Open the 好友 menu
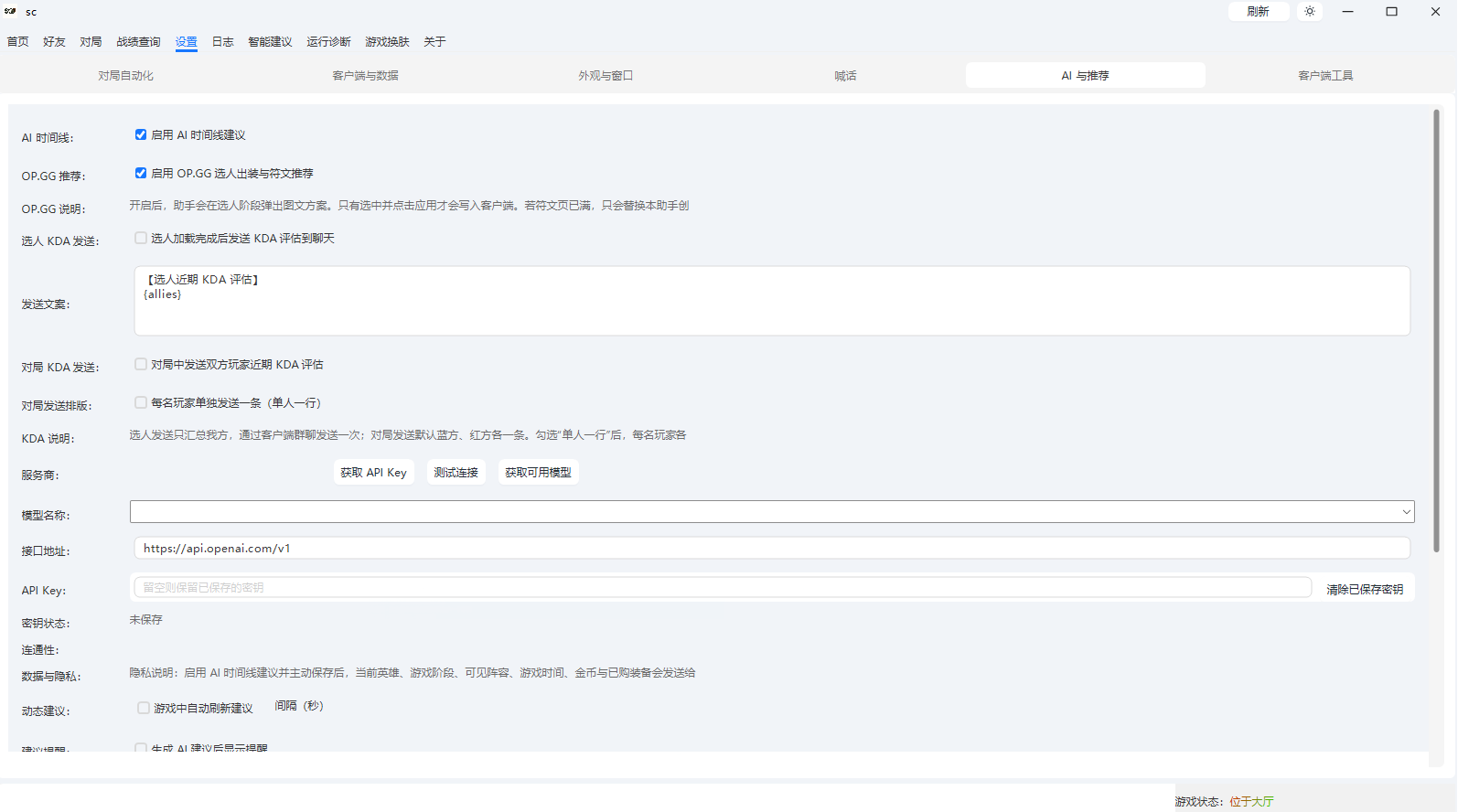The width and height of the screenshot is (1458, 812). tap(54, 42)
